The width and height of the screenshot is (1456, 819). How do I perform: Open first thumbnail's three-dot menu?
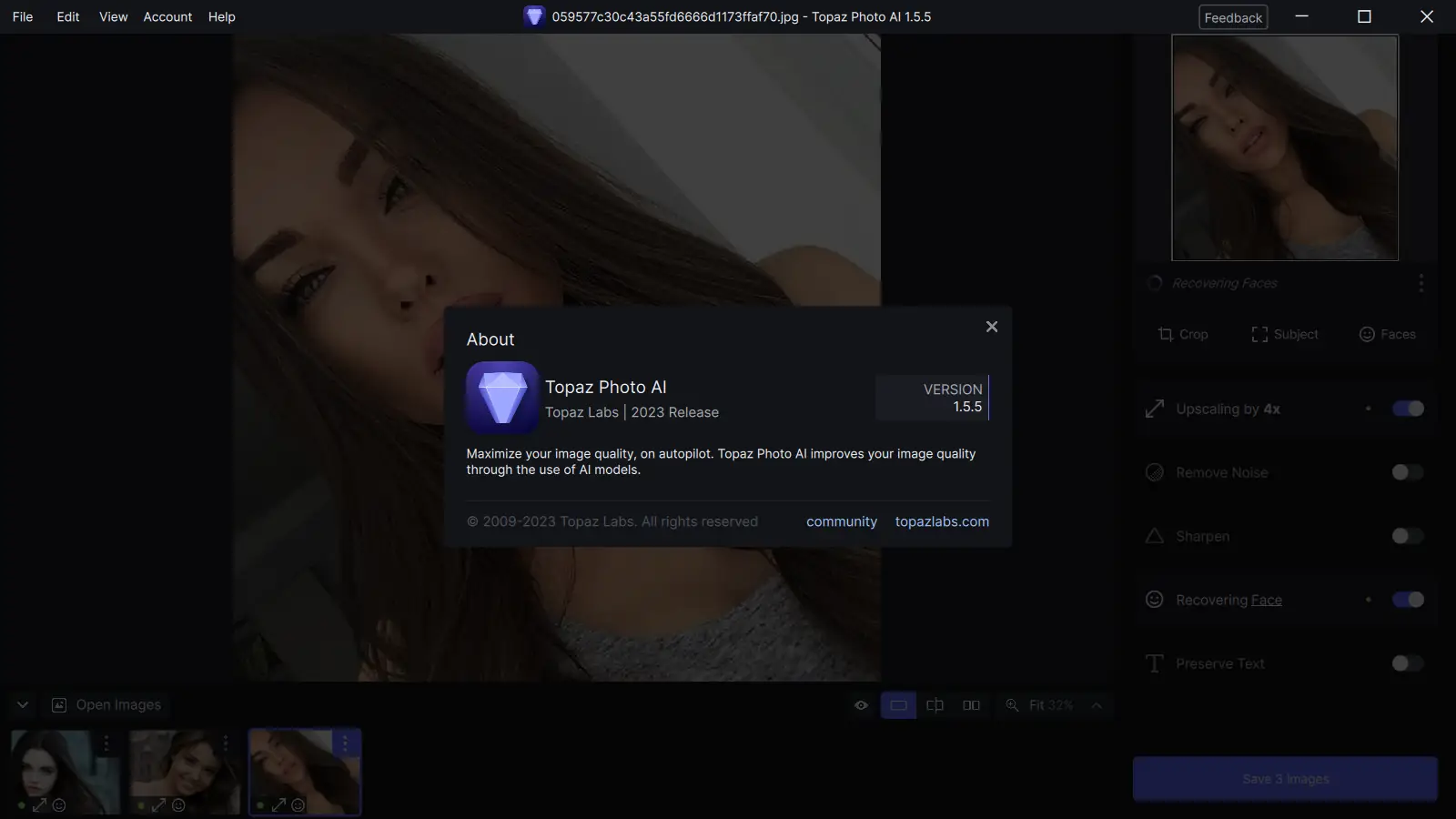pyautogui.click(x=106, y=743)
